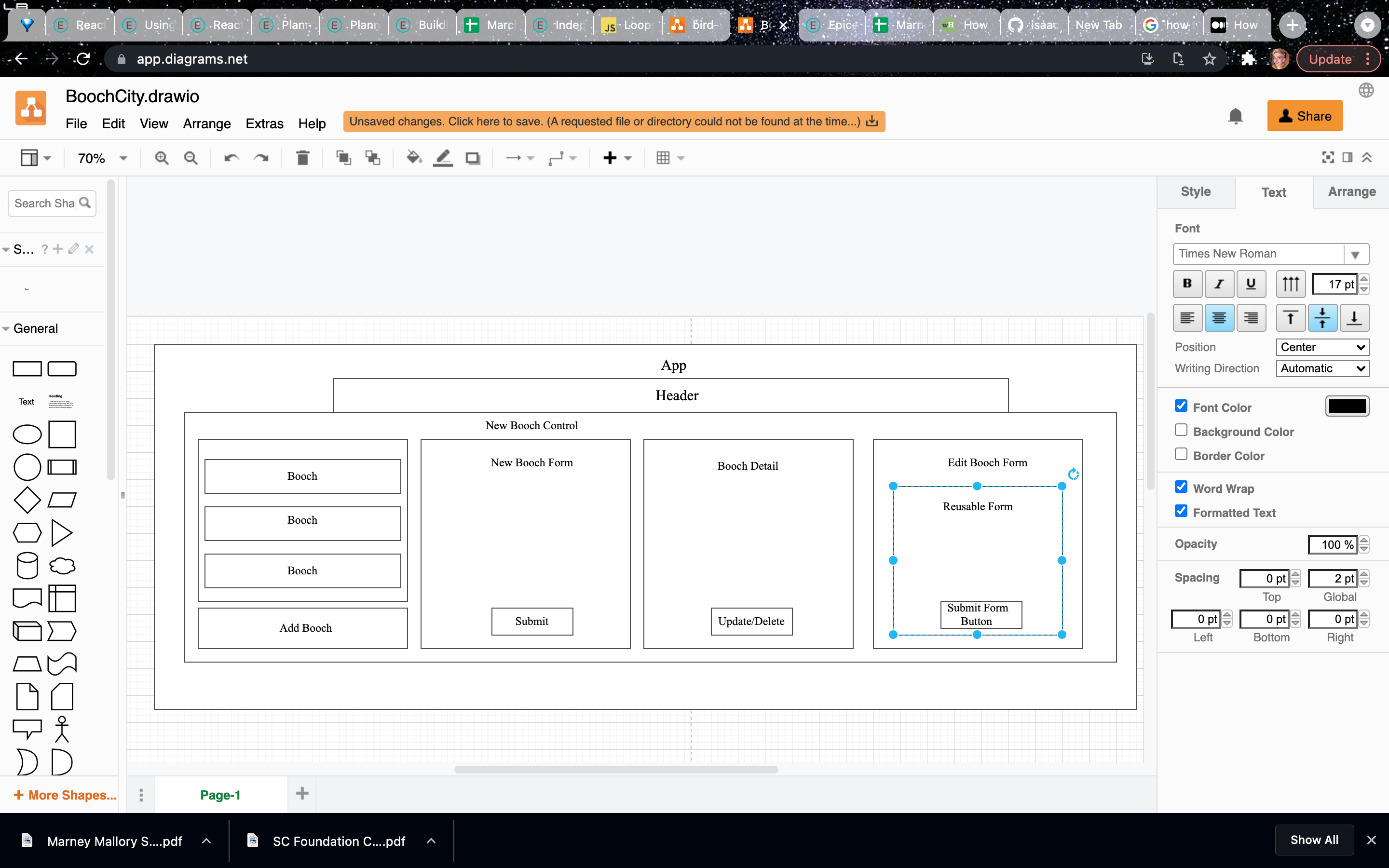Enter fullscreen with the toolbar icon
Screen dimensions: 1389x868
(x=1328, y=157)
